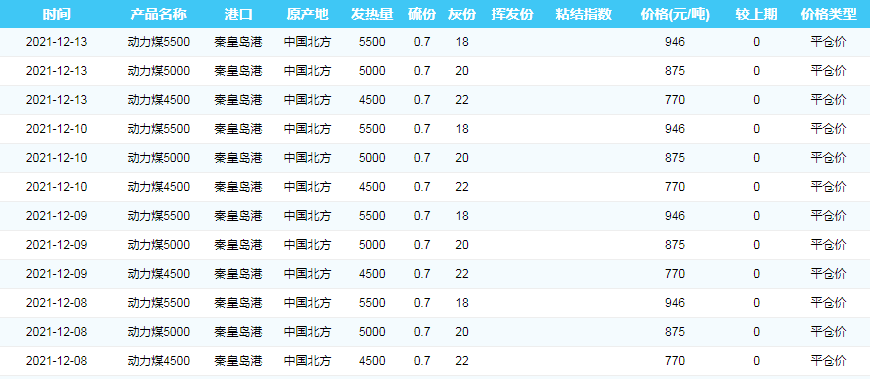
Task: Select date 2021-12-13 in the 动力煤4500 row
Action: [x=57, y=100]
